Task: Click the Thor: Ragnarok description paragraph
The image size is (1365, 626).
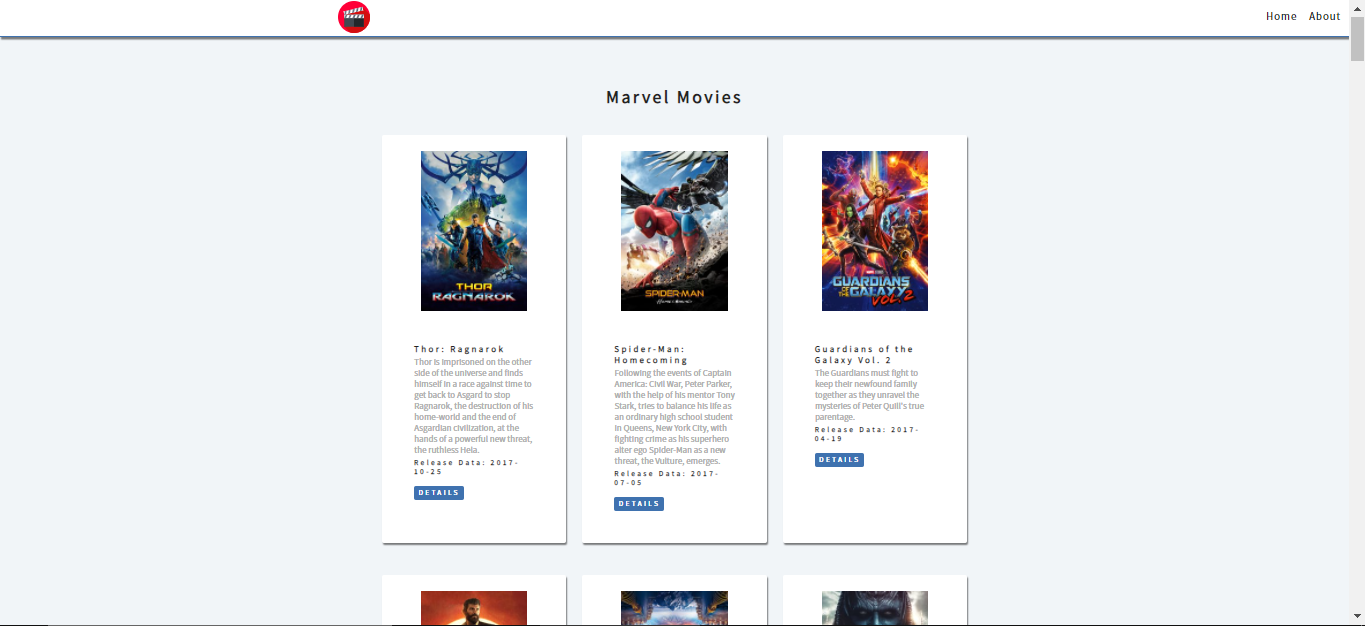Action: 474,406
